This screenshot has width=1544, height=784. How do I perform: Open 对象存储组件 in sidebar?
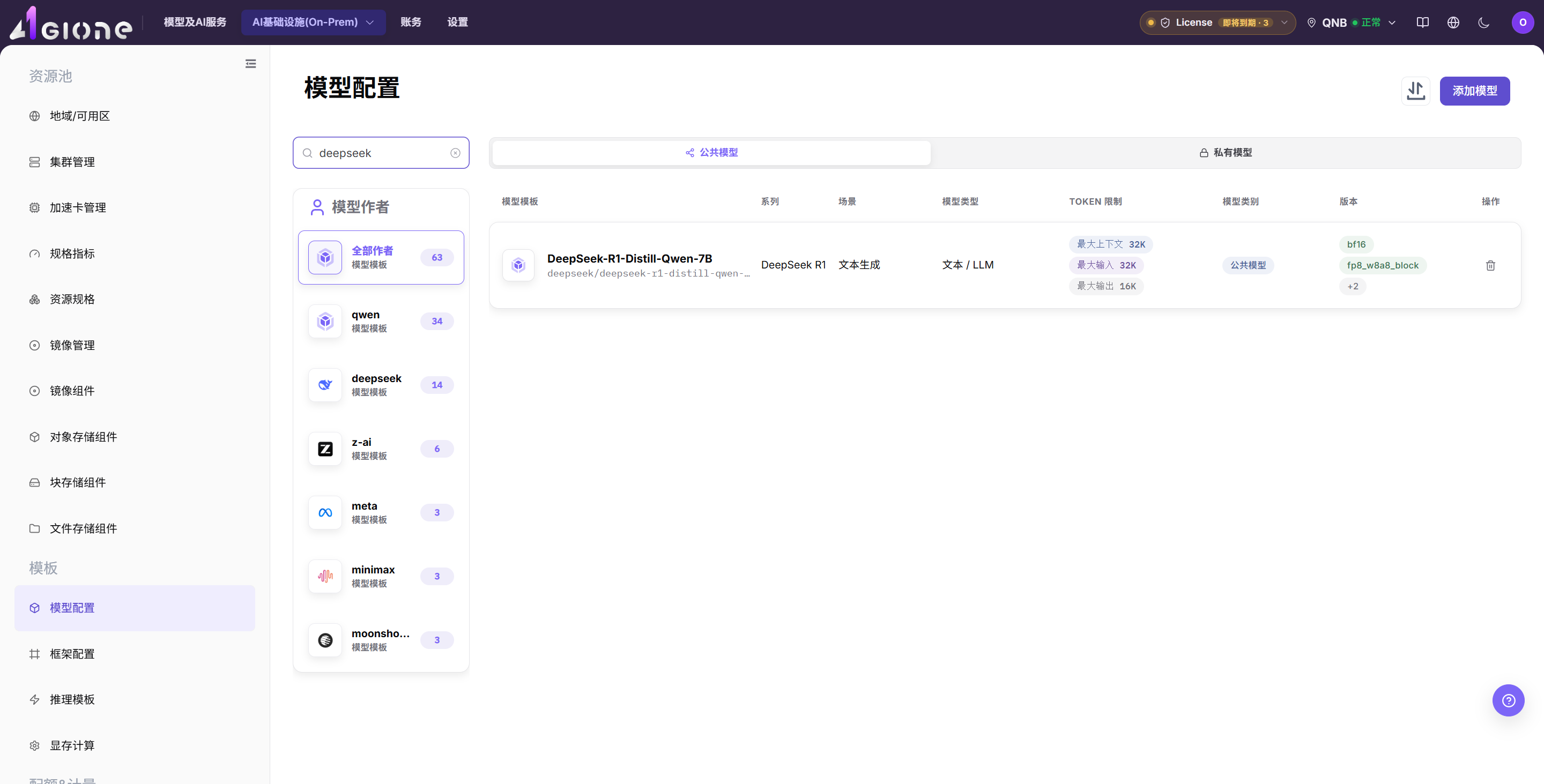click(x=135, y=437)
